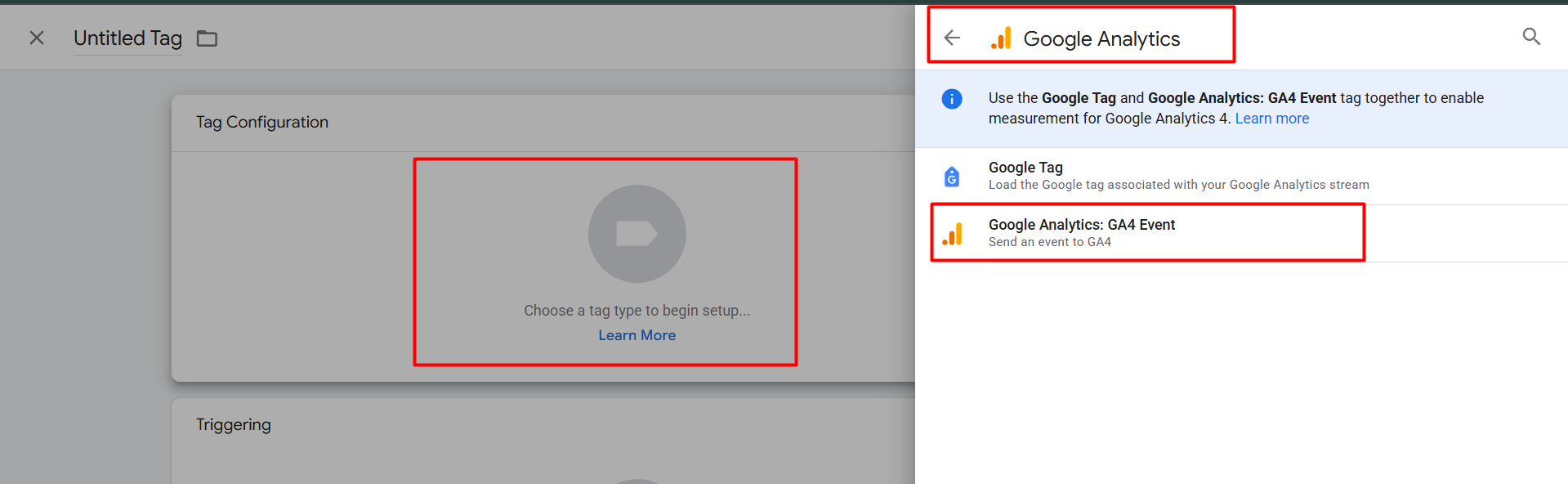1568x484 pixels.
Task: Click the blue info icon in banner
Action: pyautogui.click(x=952, y=99)
